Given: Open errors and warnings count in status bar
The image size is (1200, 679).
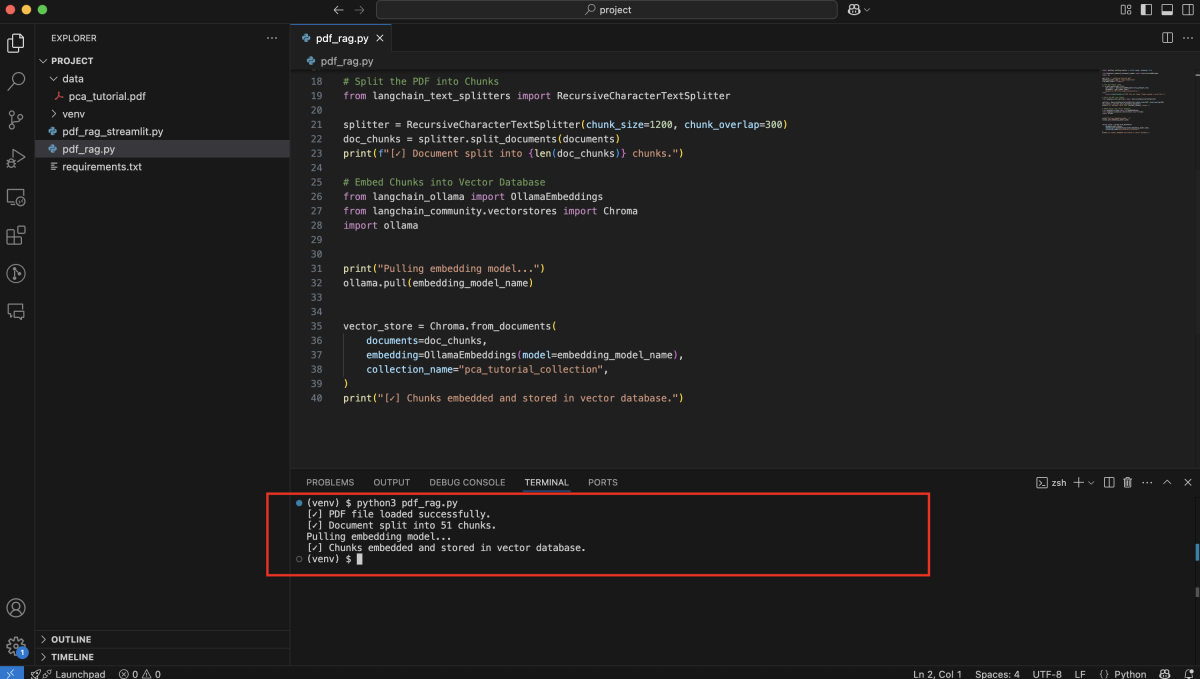Looking at the screenshot, I should [x=140, y=674].
